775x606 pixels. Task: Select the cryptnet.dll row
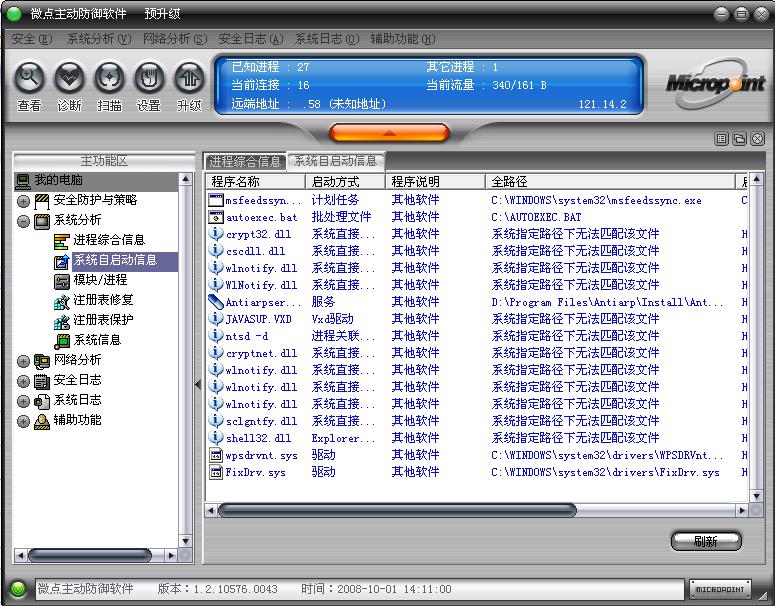pos(477,353)
